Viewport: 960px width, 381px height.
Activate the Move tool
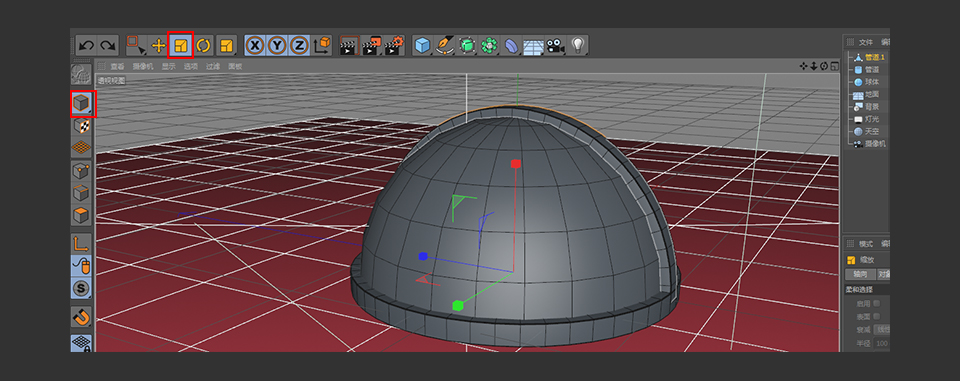click(x=159, y=45)
